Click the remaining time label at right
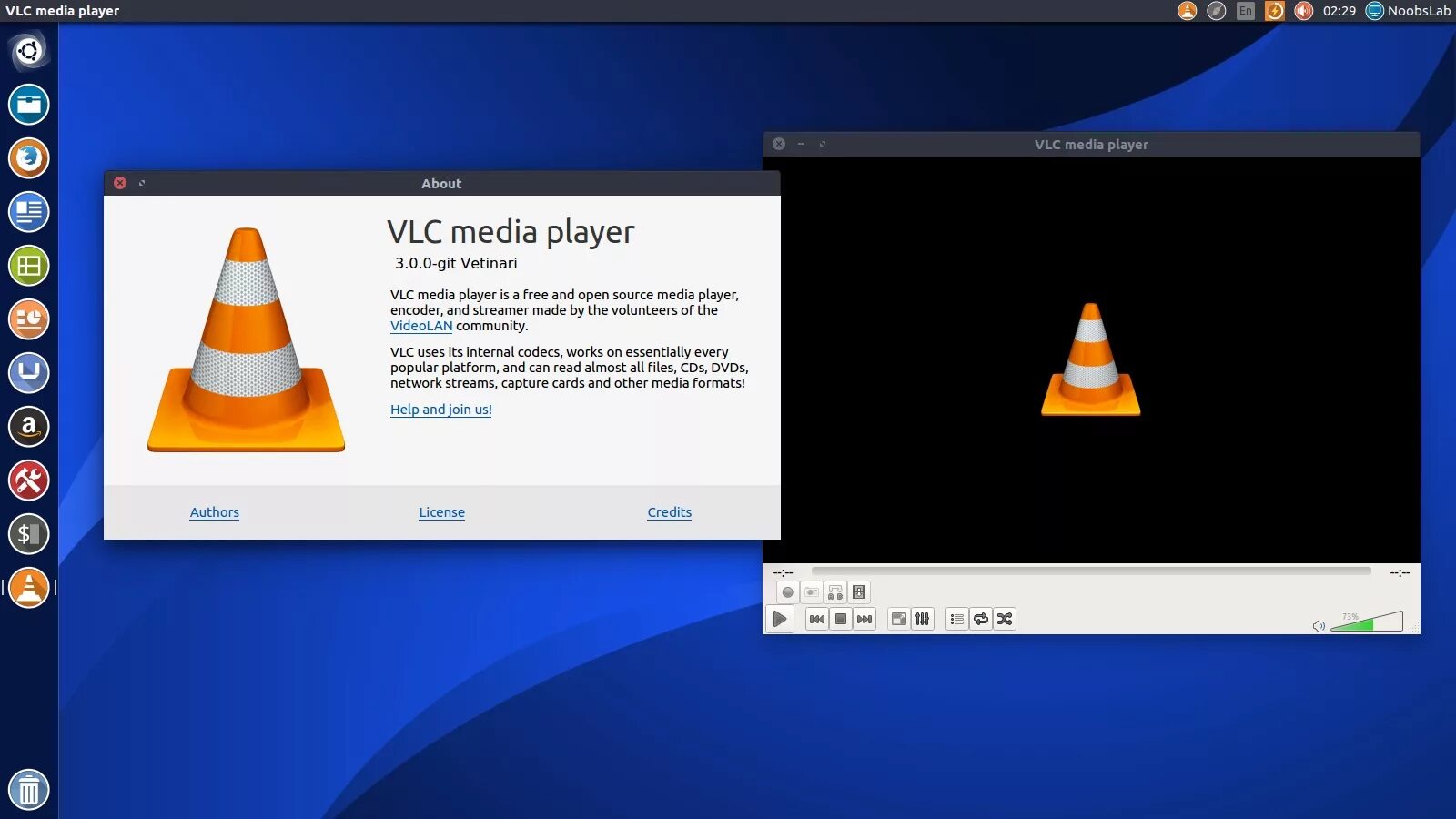The image size is (1456, 819). [1400, 572]
